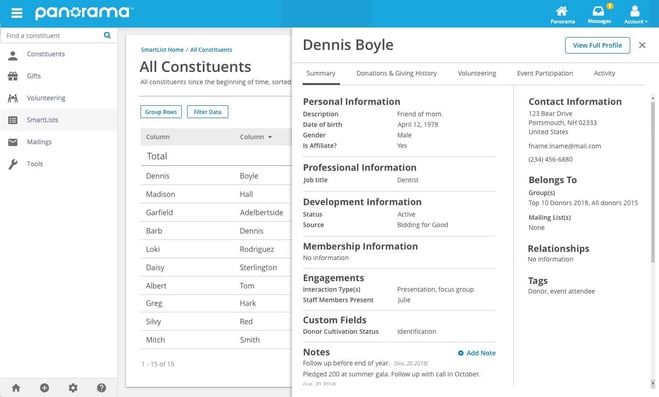This screenshot has width=659, height=397.
Task: Click the Tools wrench icon
Action: pos(13,164)
